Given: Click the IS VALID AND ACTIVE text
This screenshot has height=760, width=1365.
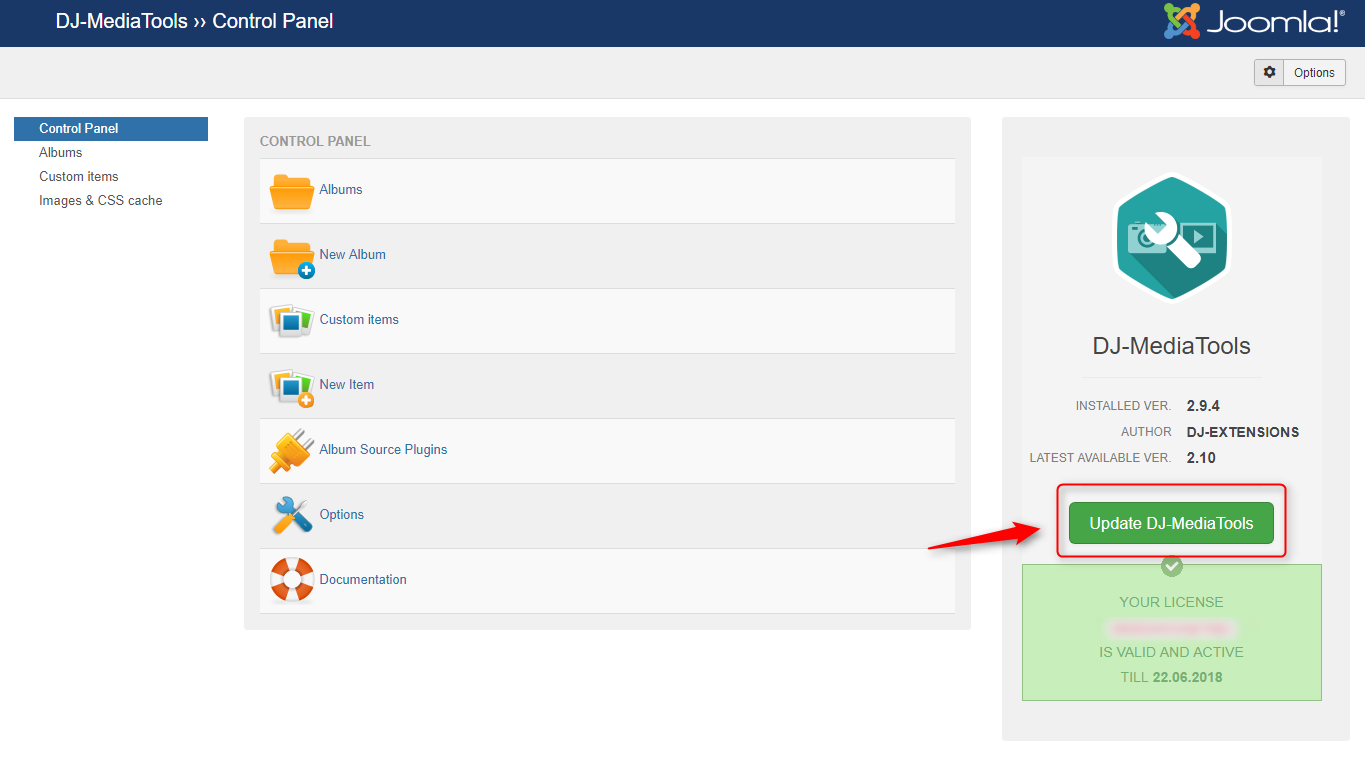Looking at the screenshot, I should point(1172,652).
